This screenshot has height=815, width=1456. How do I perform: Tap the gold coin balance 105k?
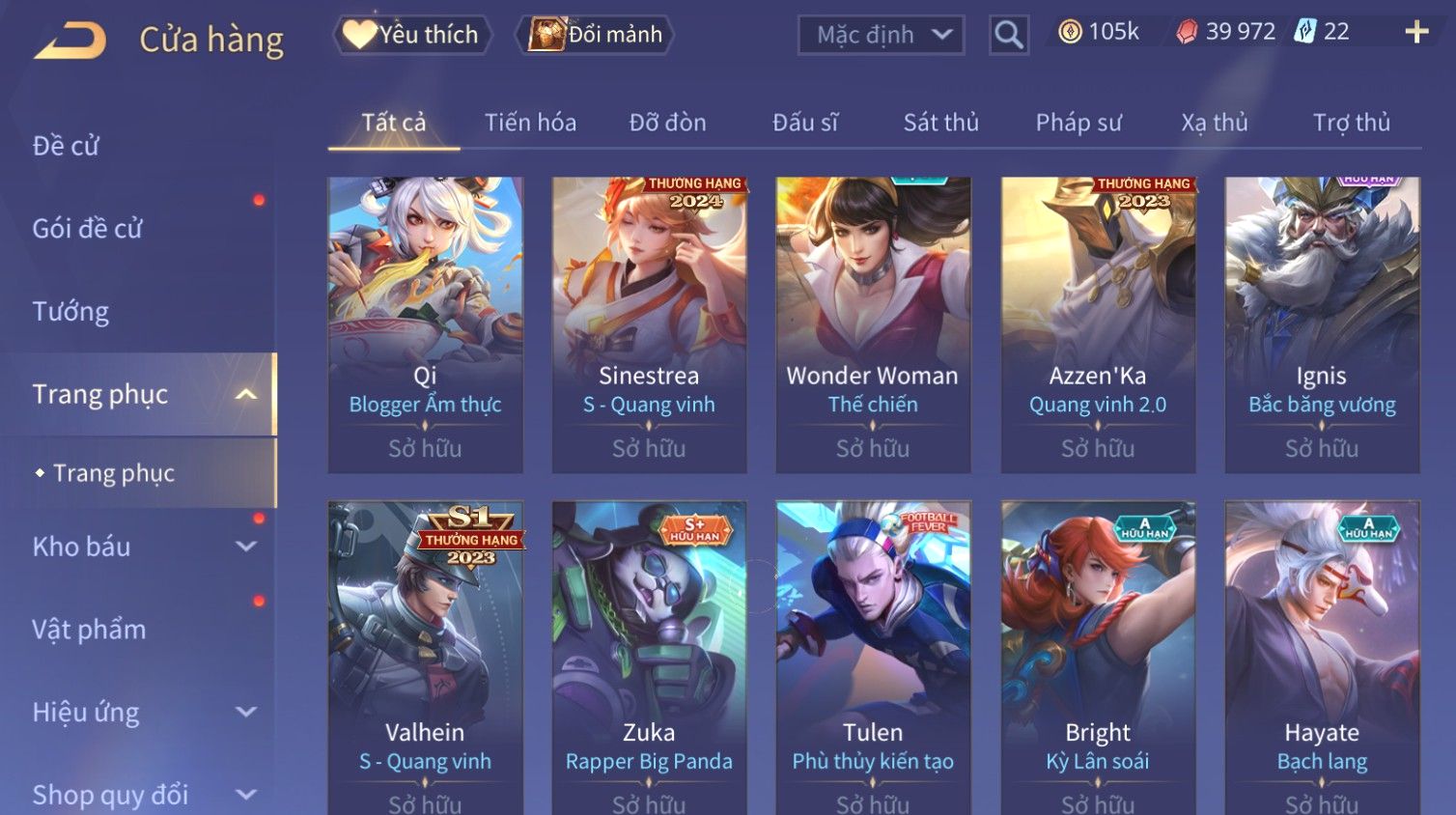pyautogui.click(x=1099, y=32)
